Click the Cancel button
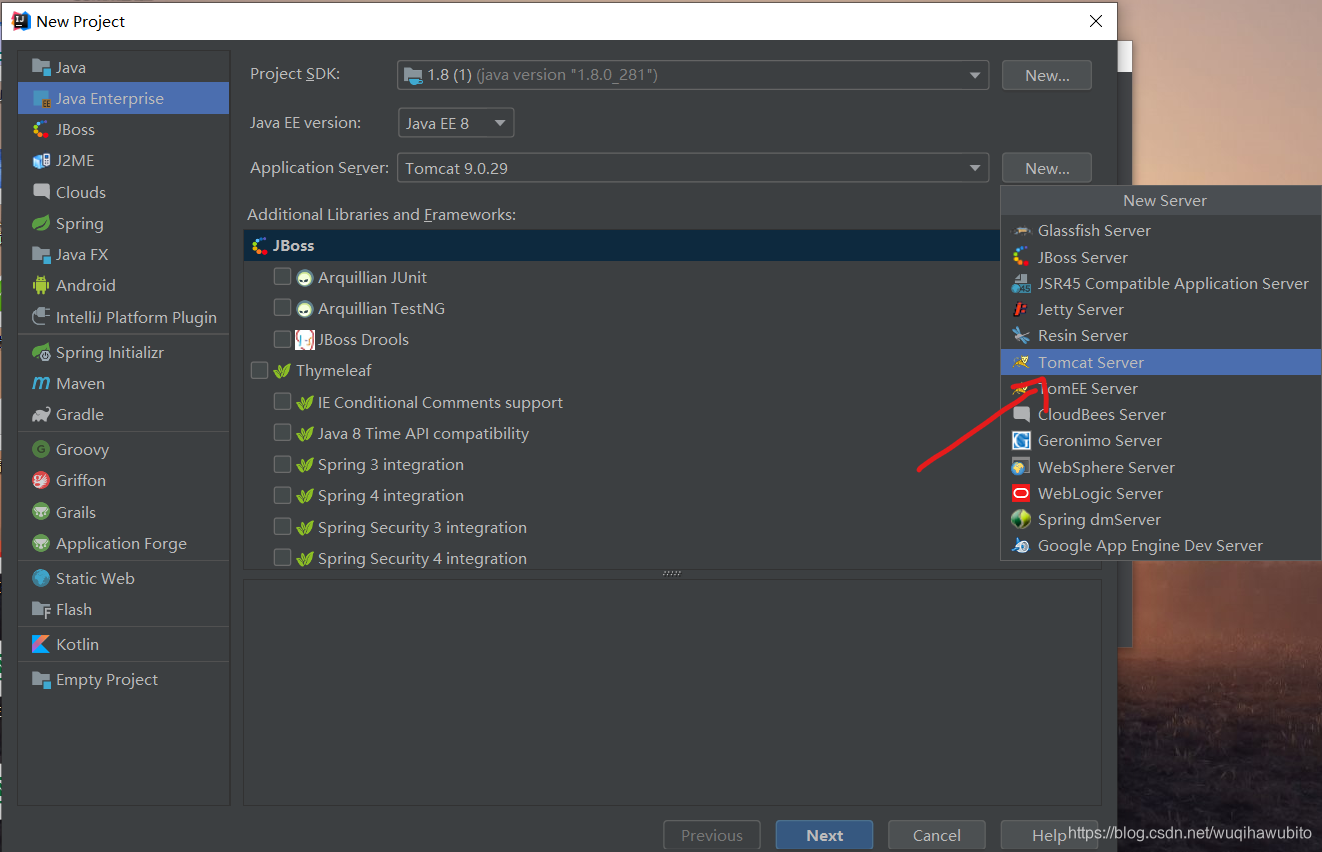Viewport: 1322px width, 852px height. pos(937,835)
